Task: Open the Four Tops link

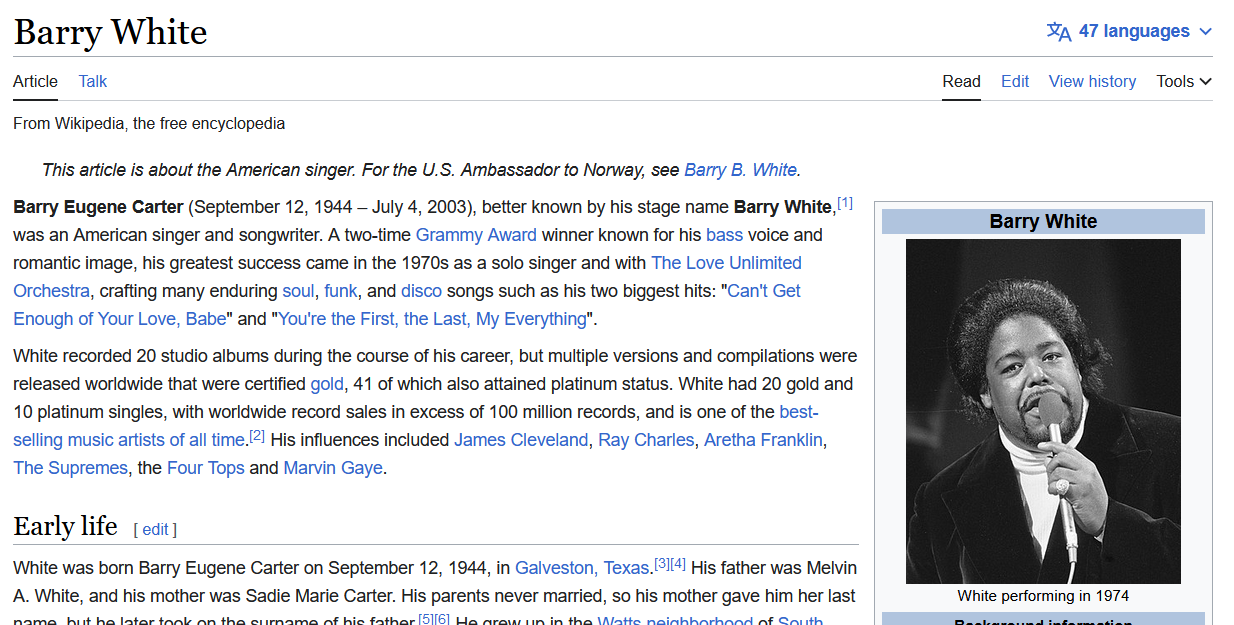Action: (x=205, y=468)
